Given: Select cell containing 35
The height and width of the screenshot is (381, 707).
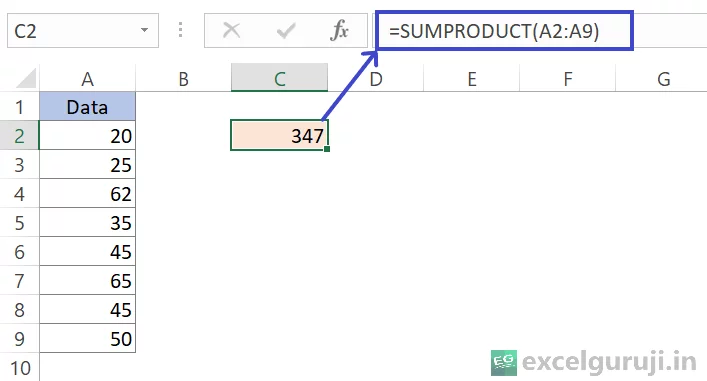Looking at the screenshot, I should click(x=87, y=223).
